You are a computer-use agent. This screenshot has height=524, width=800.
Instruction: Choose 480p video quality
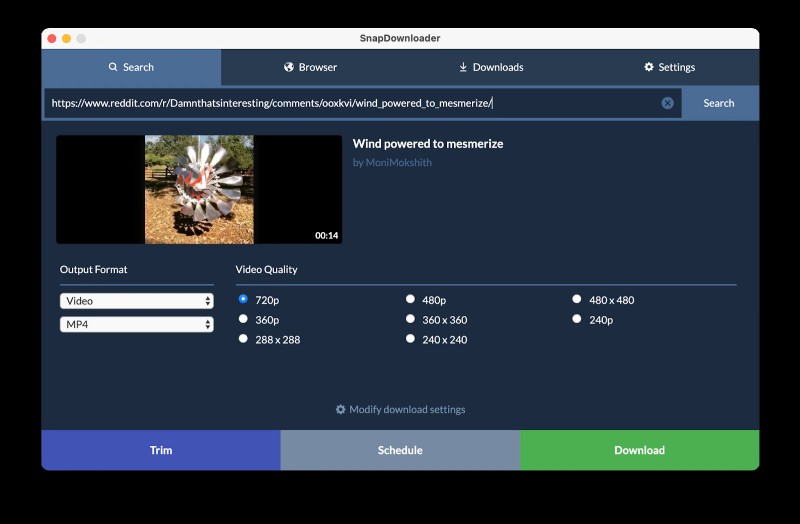(x=410, y=299)
